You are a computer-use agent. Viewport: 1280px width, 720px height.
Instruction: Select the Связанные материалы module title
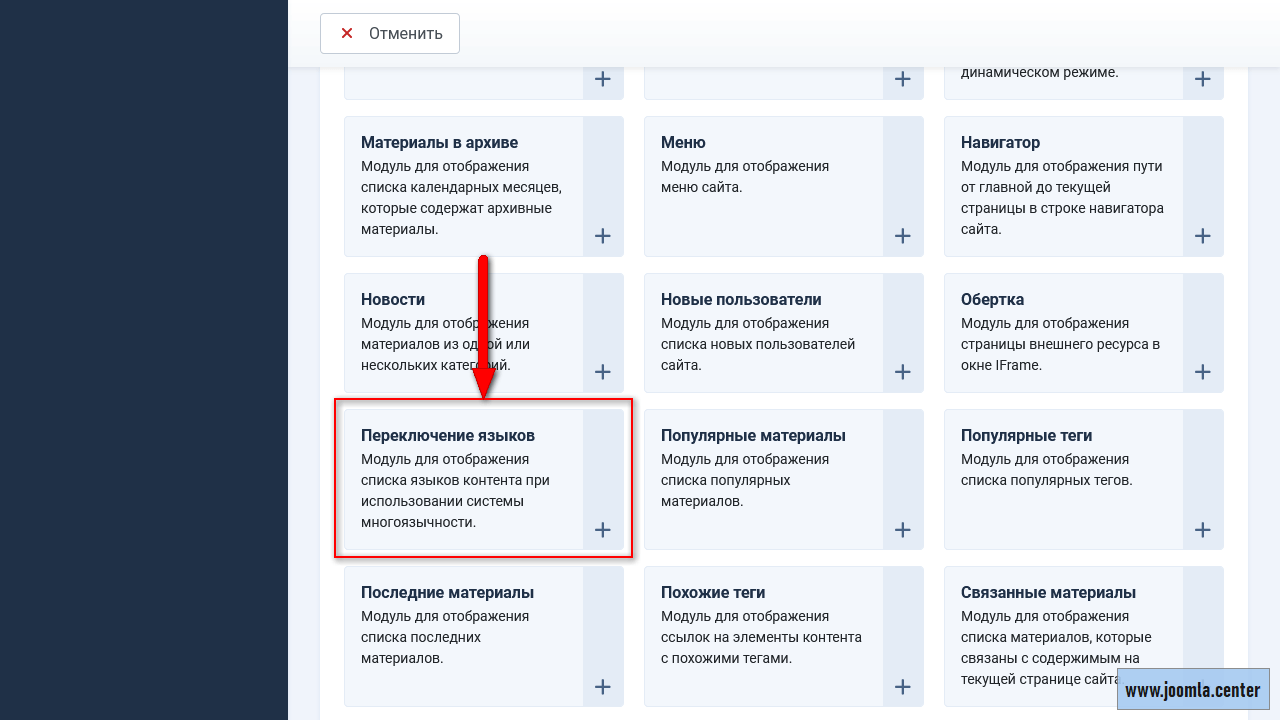1048,593
